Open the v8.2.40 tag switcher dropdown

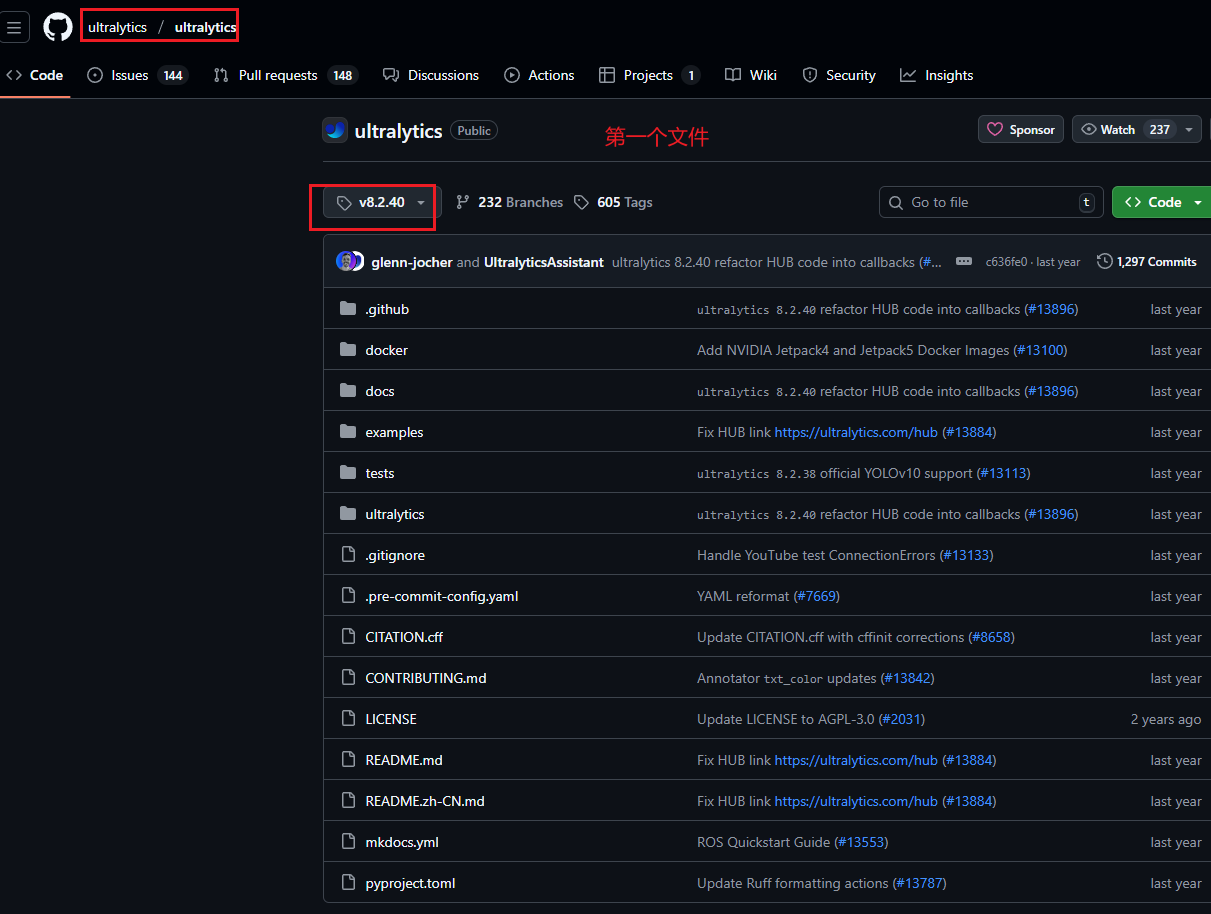[x=382, y=202]
